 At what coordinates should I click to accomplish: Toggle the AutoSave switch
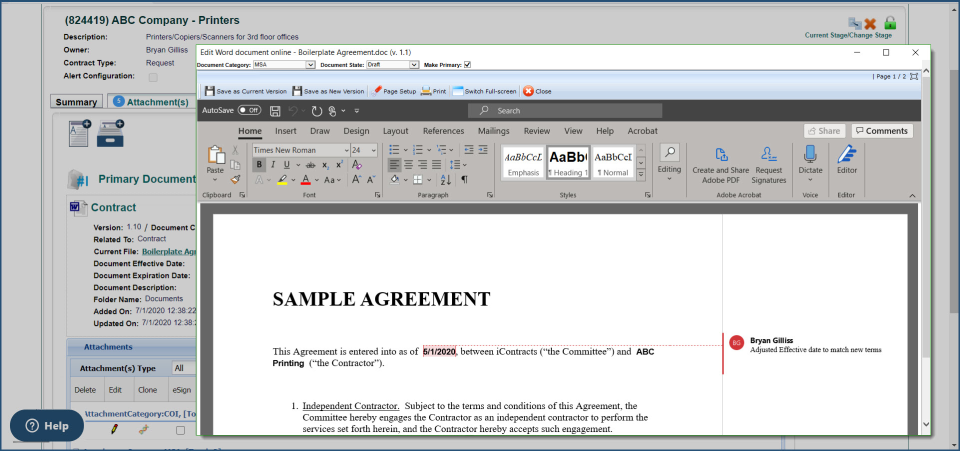249,111
